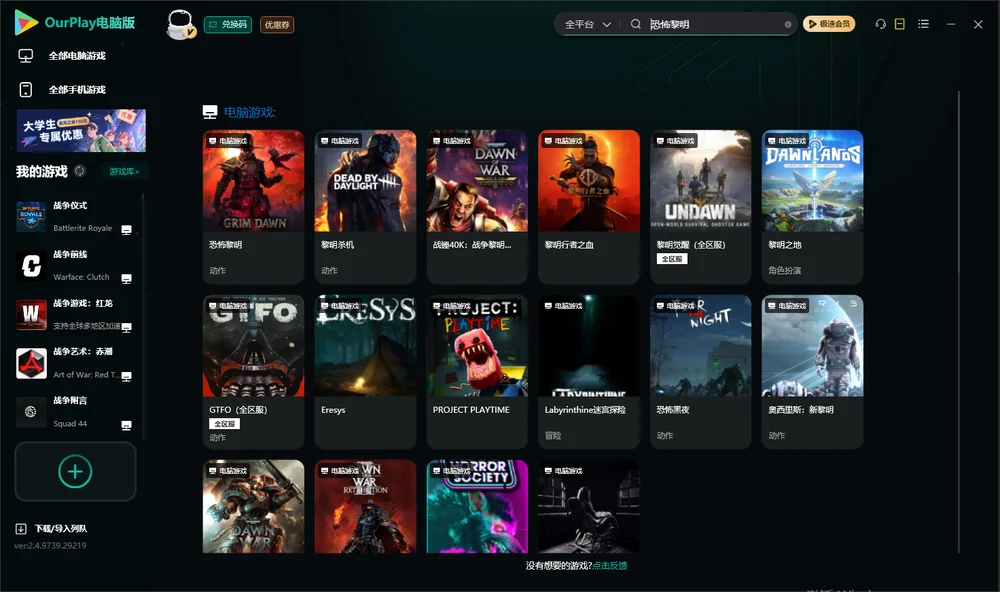Open customer service headset icon
The image size is (1000, 592).
[881, 24]
